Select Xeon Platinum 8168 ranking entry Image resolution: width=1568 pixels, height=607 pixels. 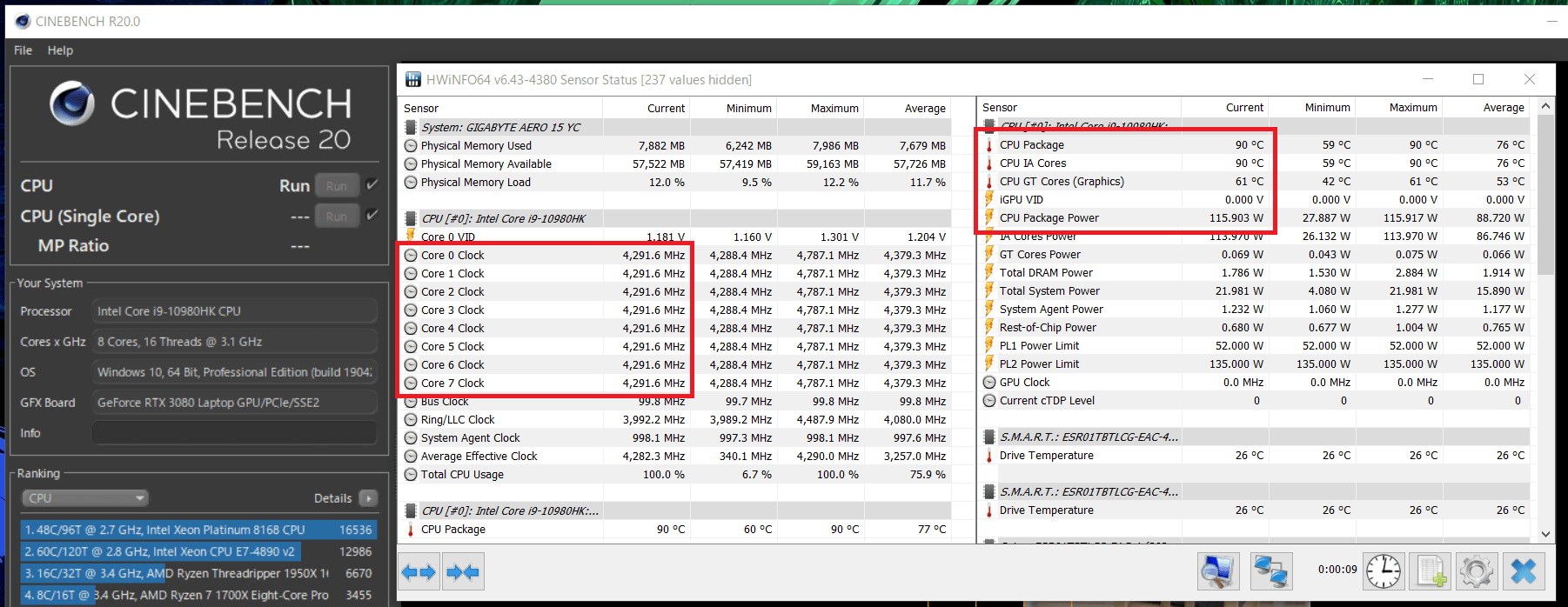[198, 530]
